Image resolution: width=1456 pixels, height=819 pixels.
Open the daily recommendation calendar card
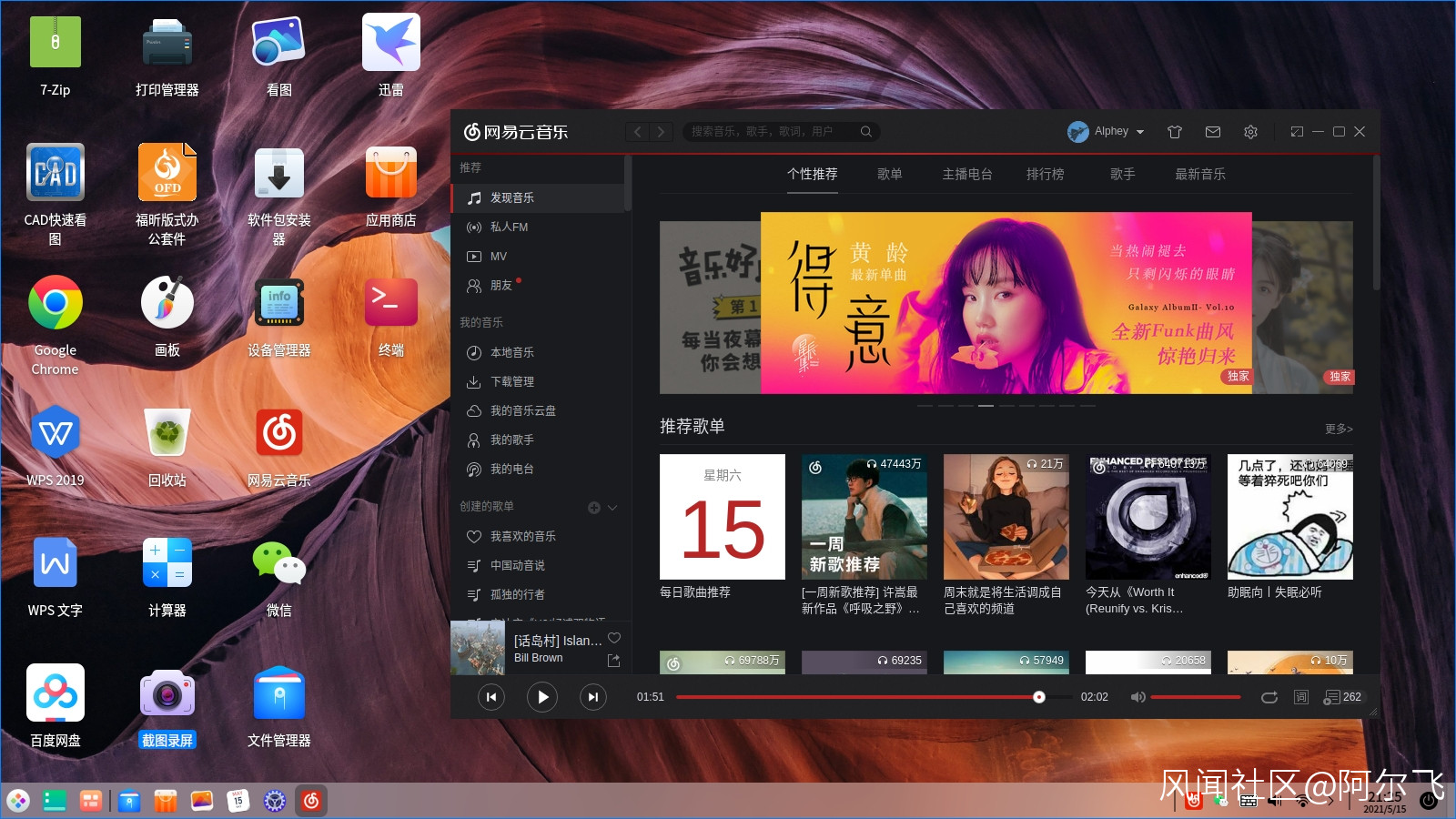pos(723,517)
